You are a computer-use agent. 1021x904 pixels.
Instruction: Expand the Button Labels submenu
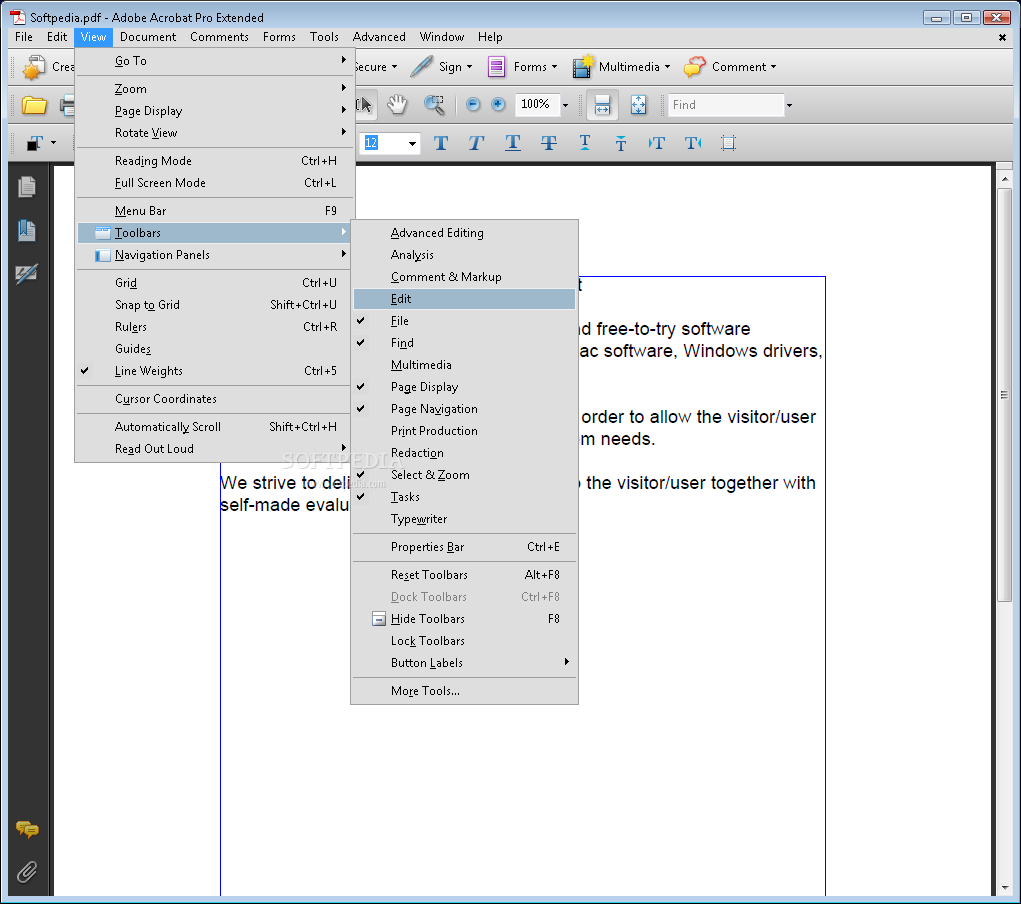click(464, 663)
